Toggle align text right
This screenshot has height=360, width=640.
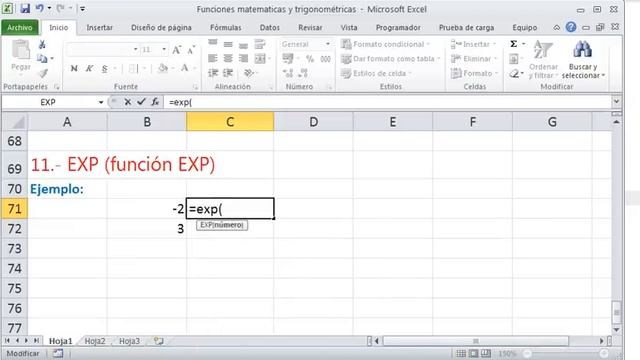point(243,59)
